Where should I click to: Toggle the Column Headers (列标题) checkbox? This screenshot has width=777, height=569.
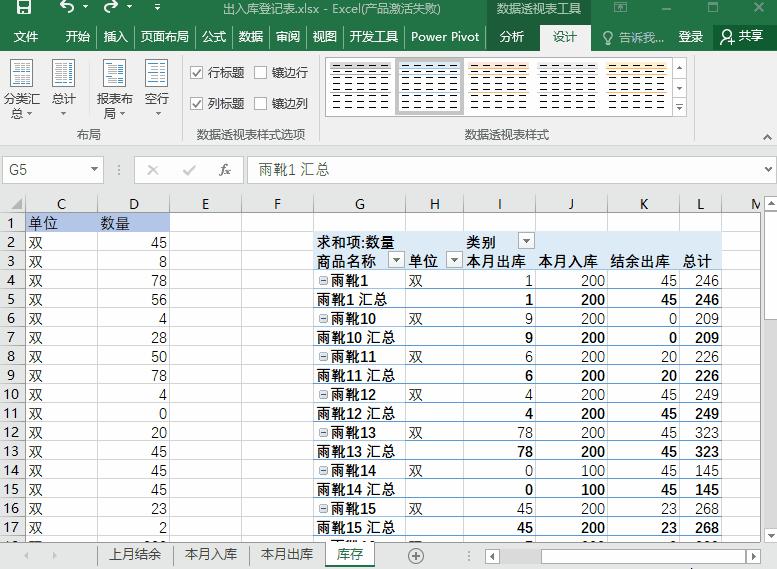coord(197,104)
